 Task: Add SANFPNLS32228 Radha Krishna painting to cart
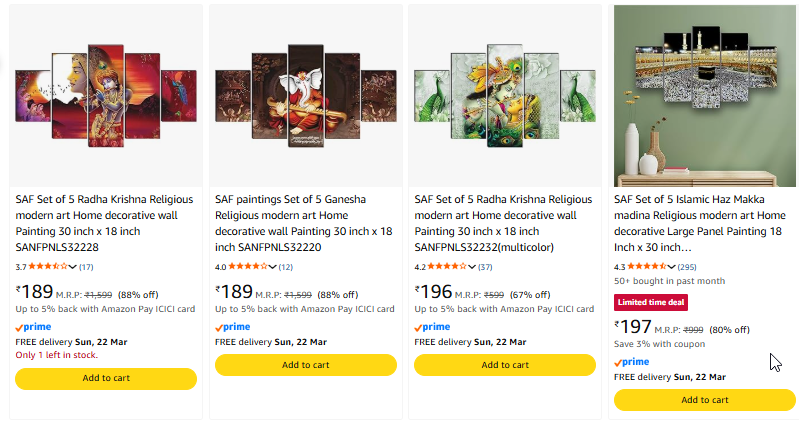(106, 378)
